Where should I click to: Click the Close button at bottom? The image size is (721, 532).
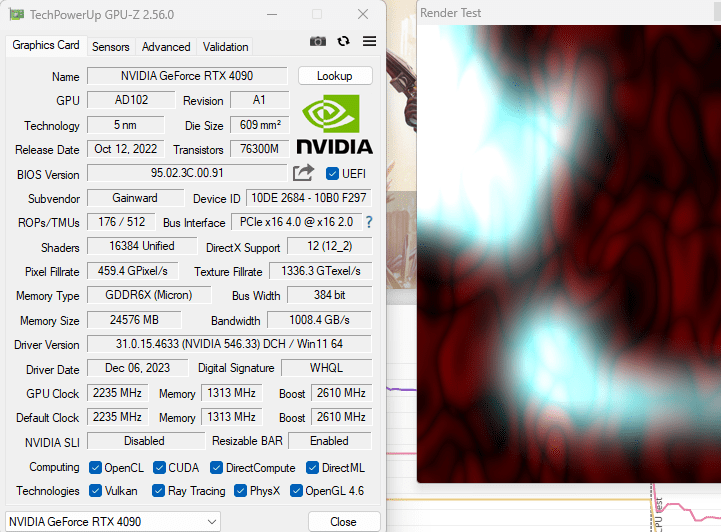pyautogui.click(x=343, y=522)
